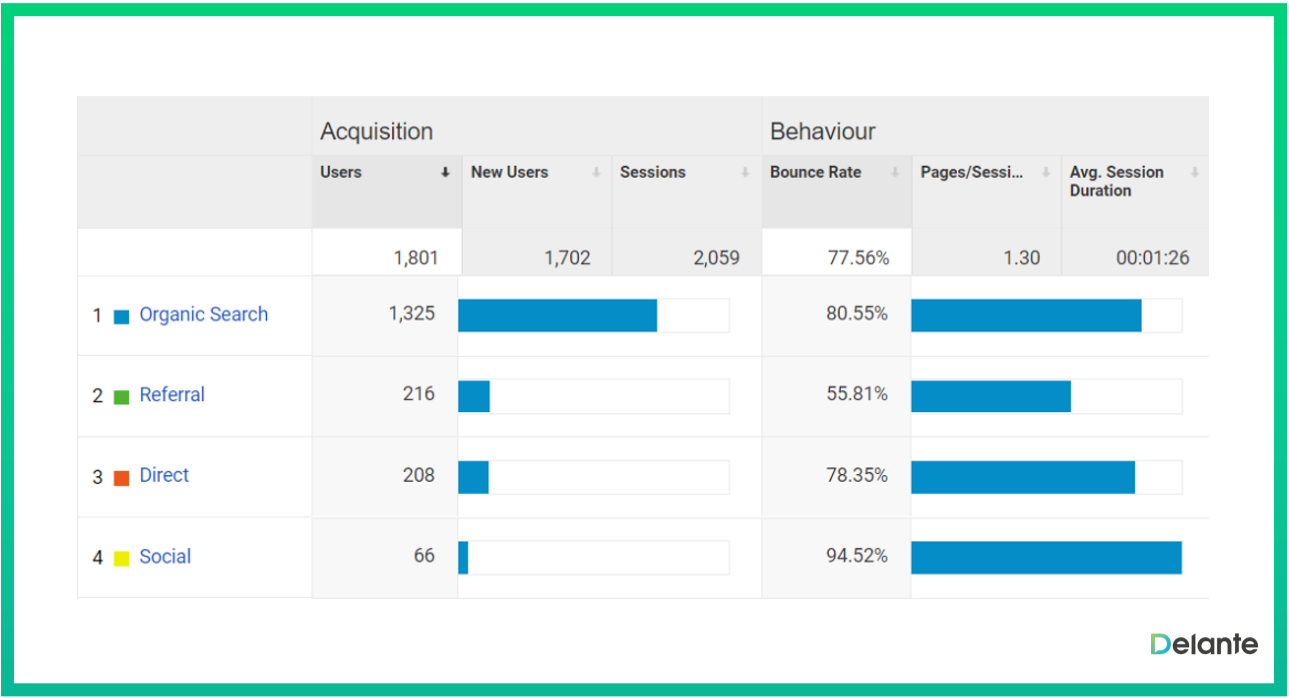Click the Social bounce rate bar

tap(1046, 557)
